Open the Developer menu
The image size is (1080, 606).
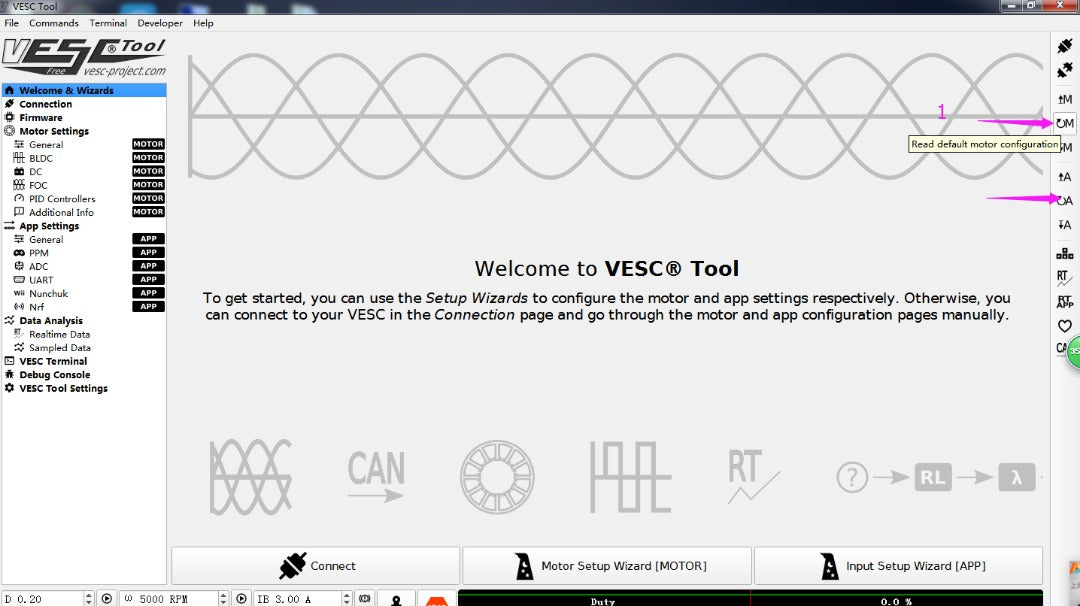[x=160, y=23]
